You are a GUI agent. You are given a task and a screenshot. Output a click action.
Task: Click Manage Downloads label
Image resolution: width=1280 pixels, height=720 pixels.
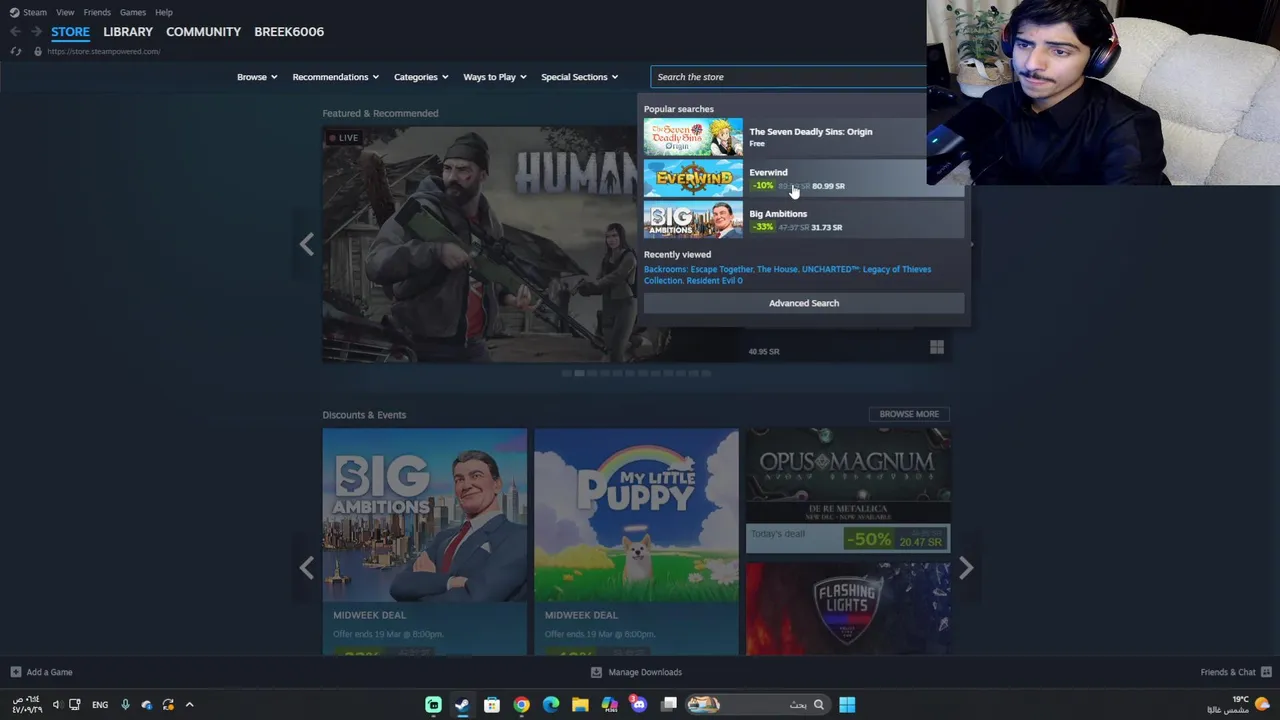coord(645,672)
